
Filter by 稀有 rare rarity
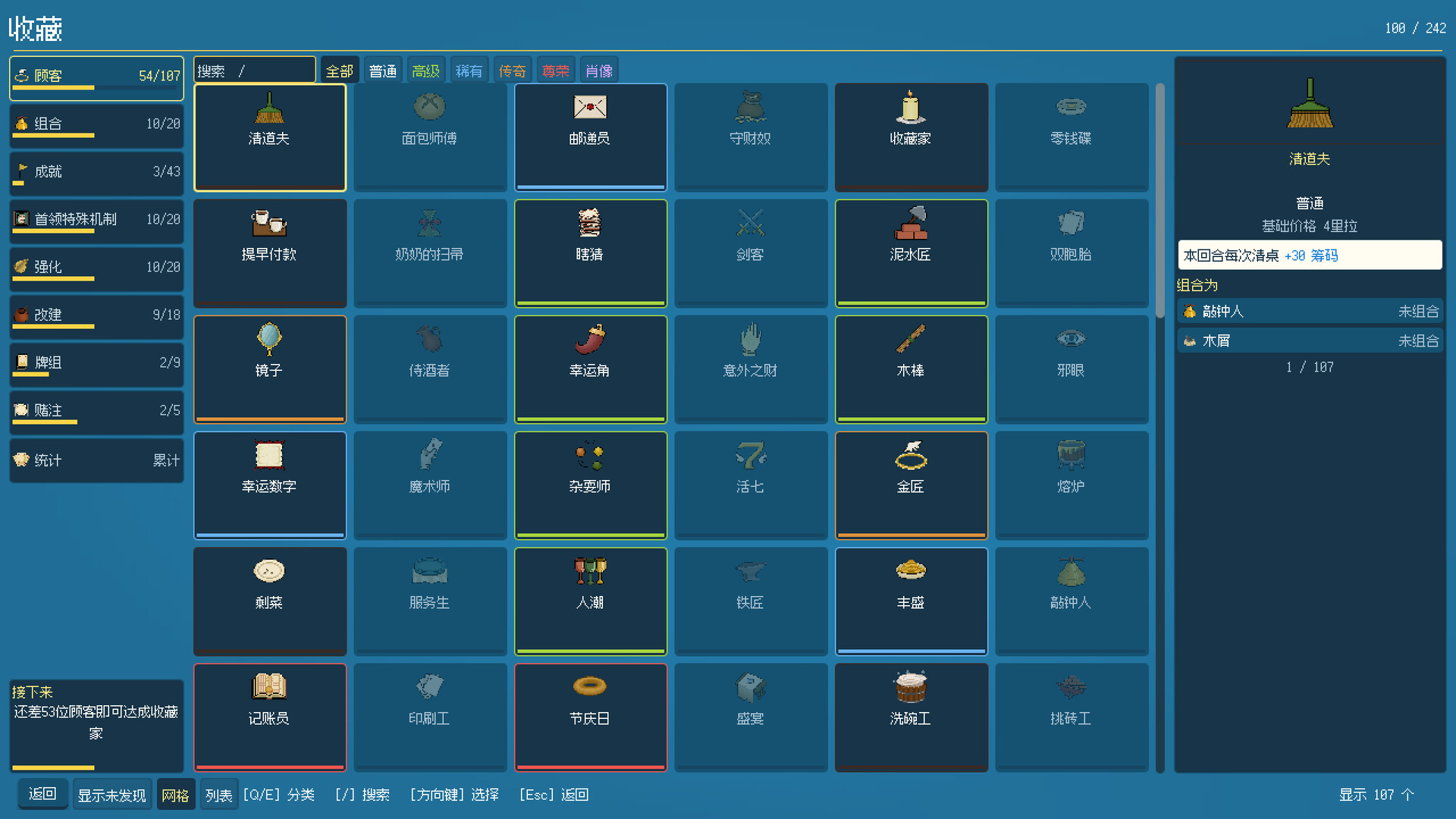click(469, 71)
